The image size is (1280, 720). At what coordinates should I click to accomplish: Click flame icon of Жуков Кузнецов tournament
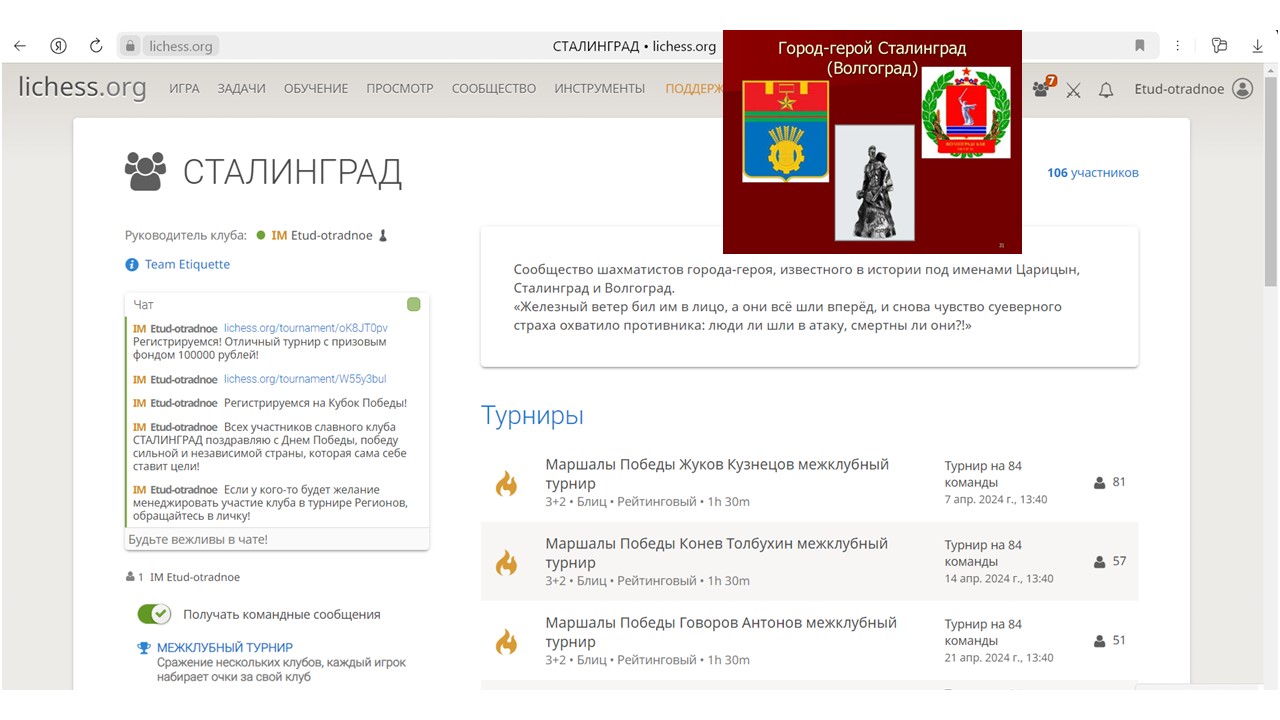coord(507,483)
